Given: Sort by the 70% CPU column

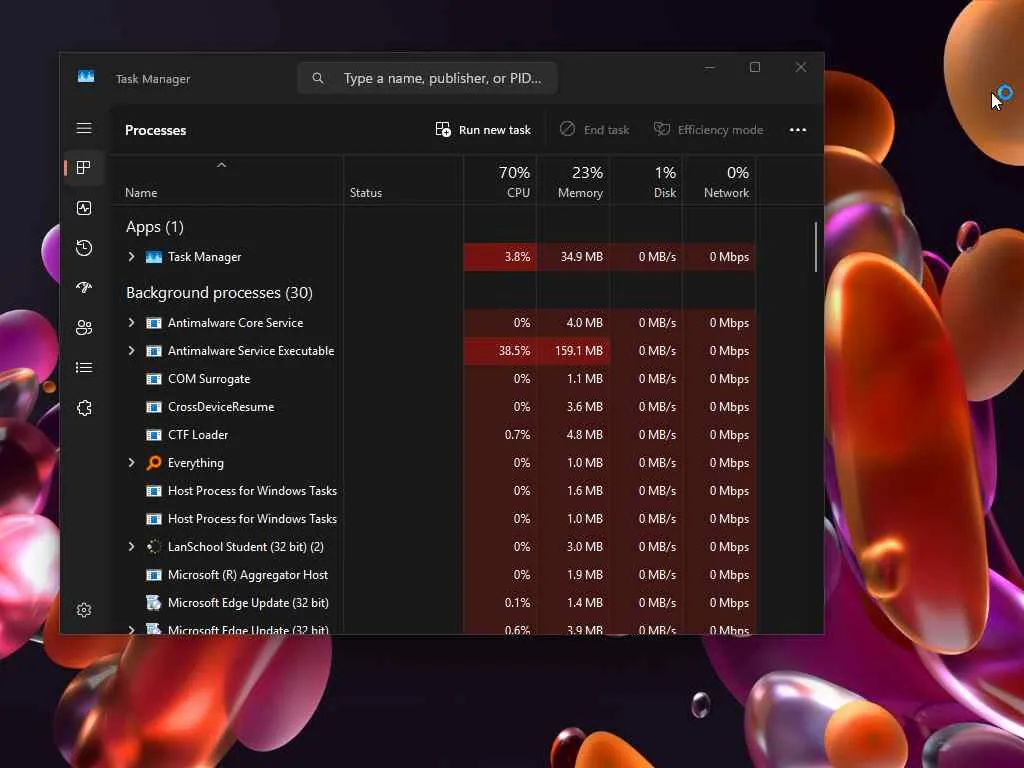Looking at the screenshot, I should tap(501, 182).
